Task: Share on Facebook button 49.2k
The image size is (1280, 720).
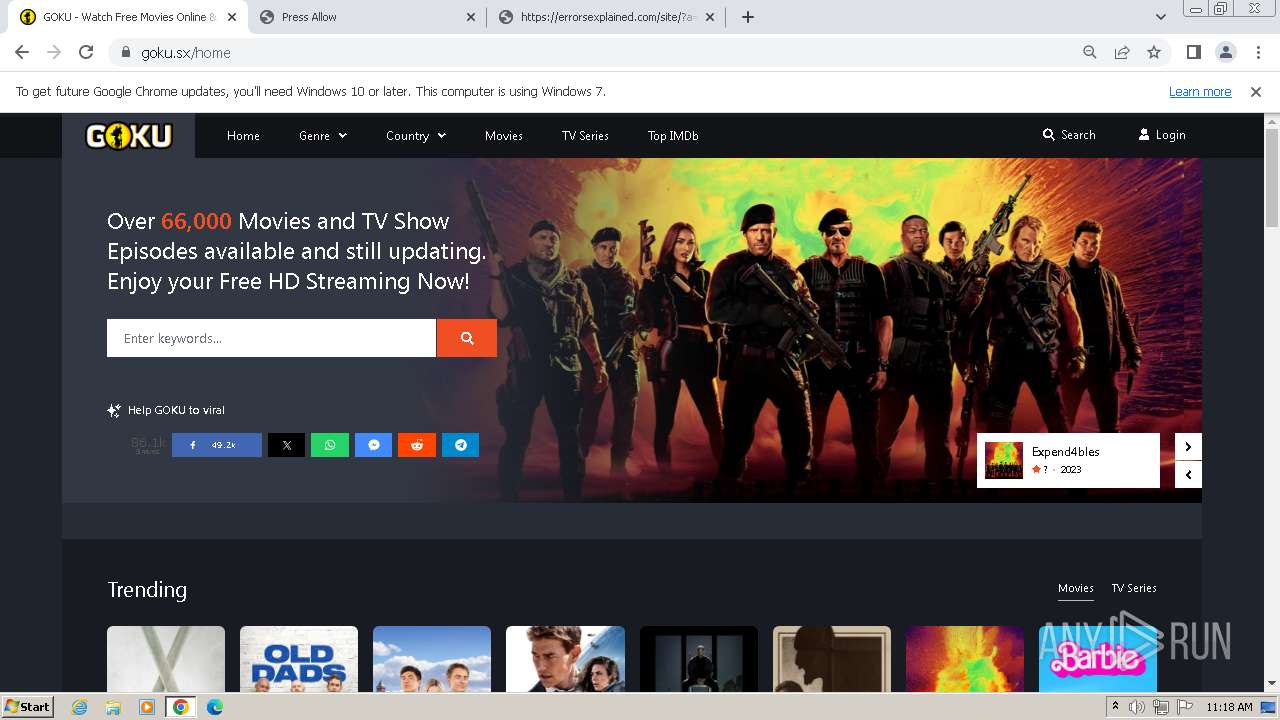Action: pyautogui.click(x=217, y=445)
